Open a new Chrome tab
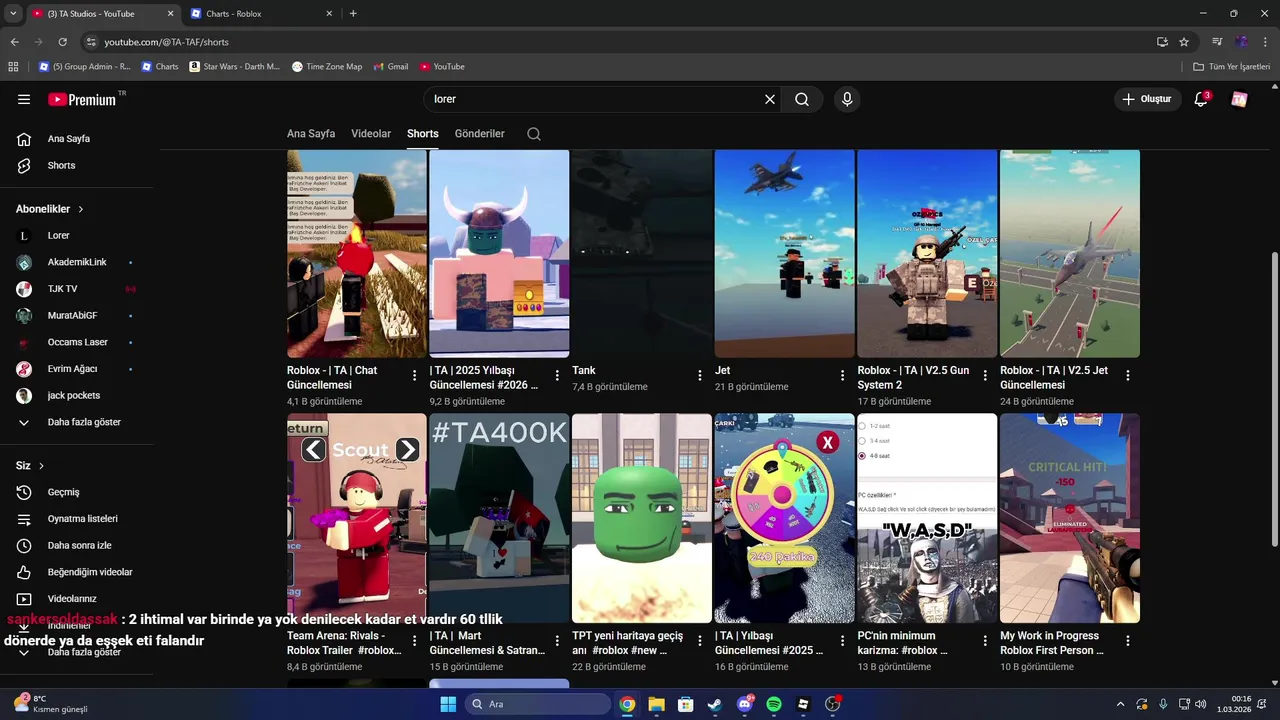This screenshot has width=1280, height=720. coord(353,13)
